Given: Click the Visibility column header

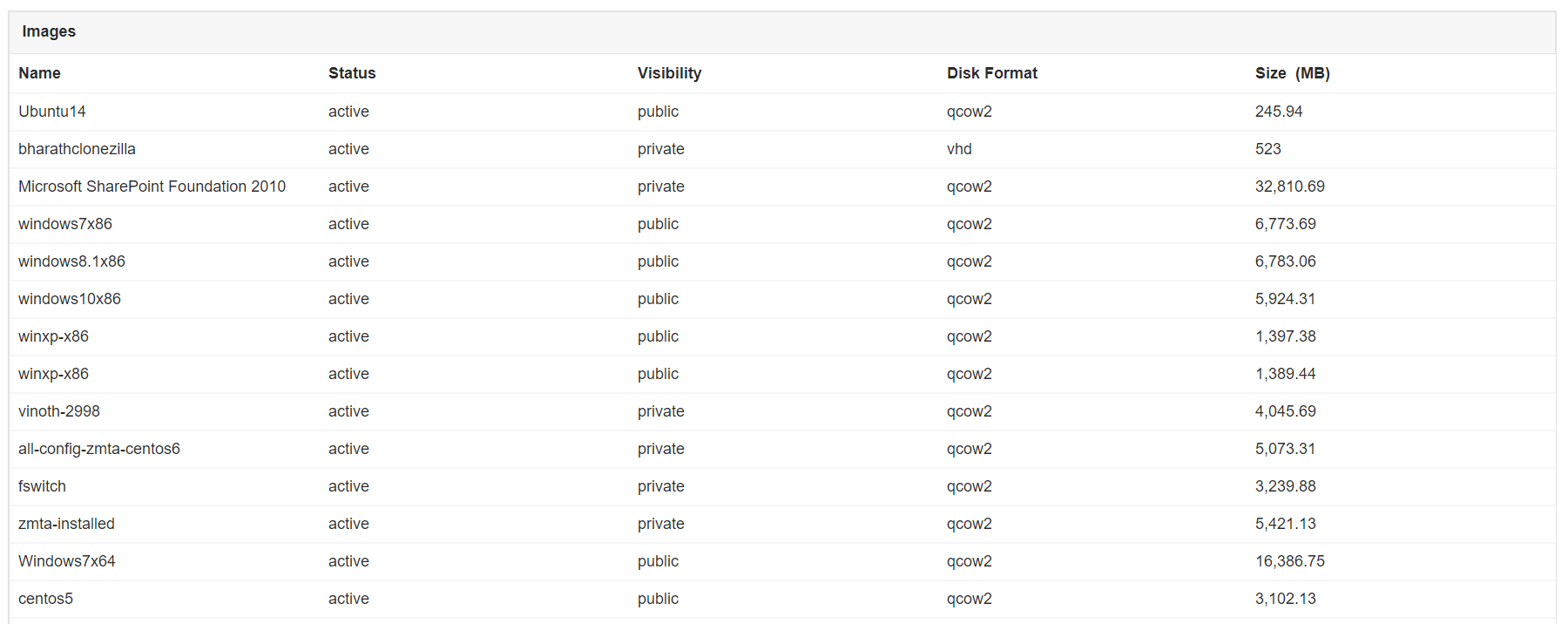Looking at the screenshot, I should [669, 73].
